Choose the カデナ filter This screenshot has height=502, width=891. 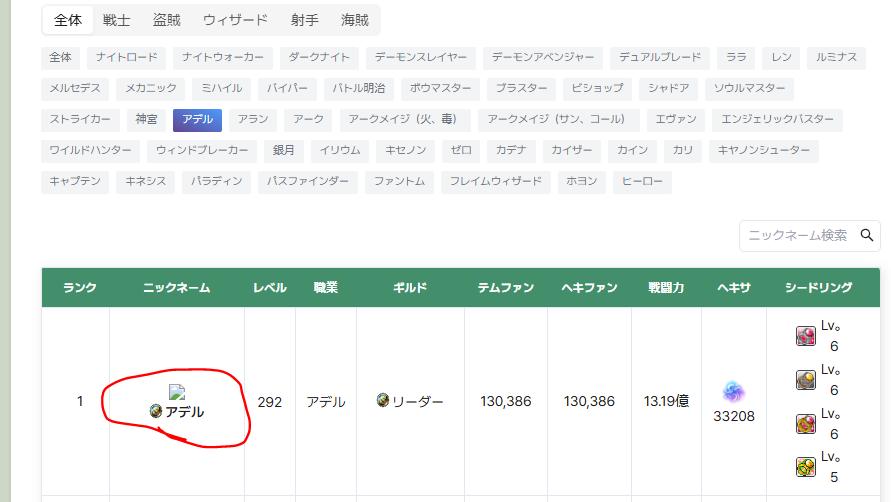pyautogui.click(x=511, y=151)
